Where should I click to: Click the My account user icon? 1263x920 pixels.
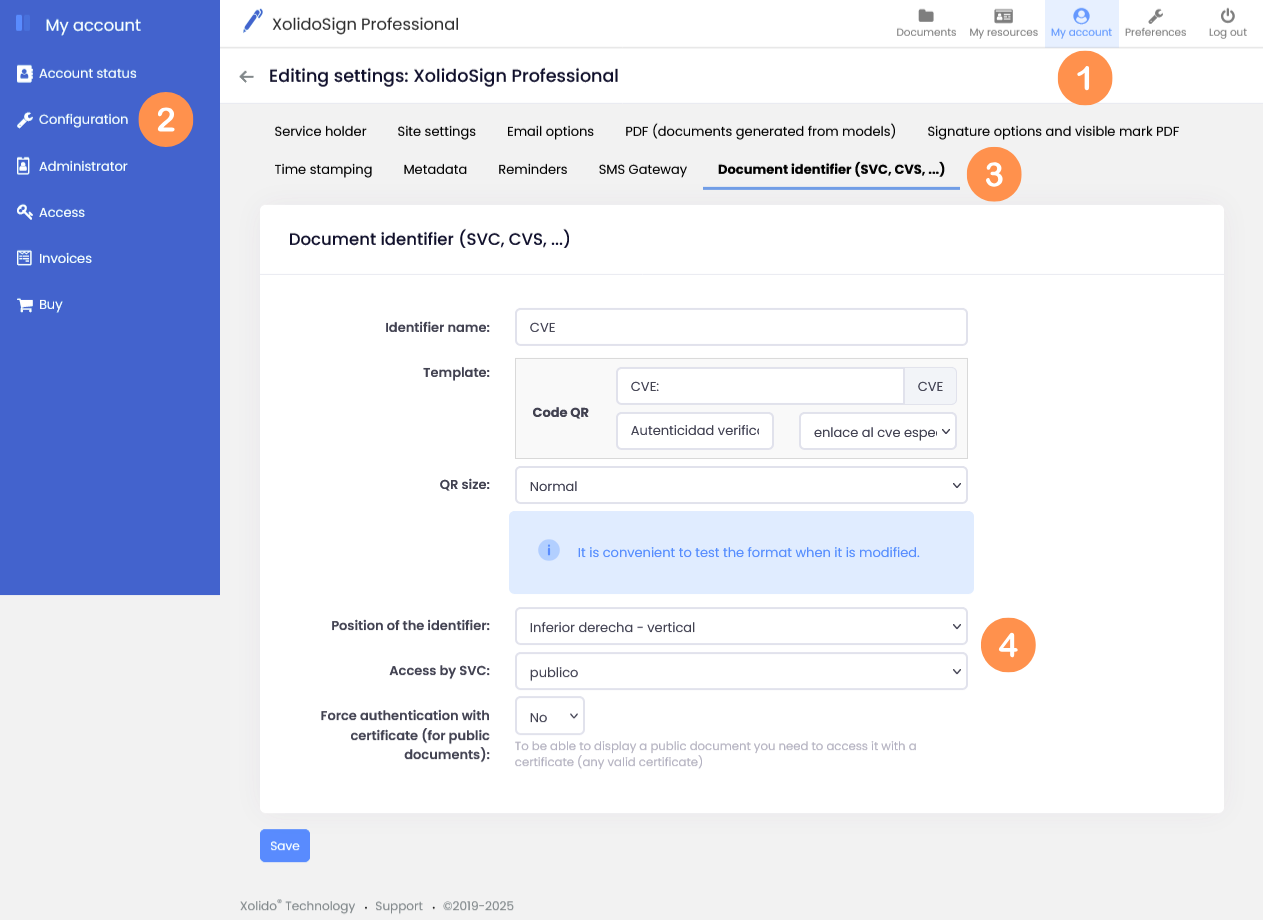click(1081, 16)
